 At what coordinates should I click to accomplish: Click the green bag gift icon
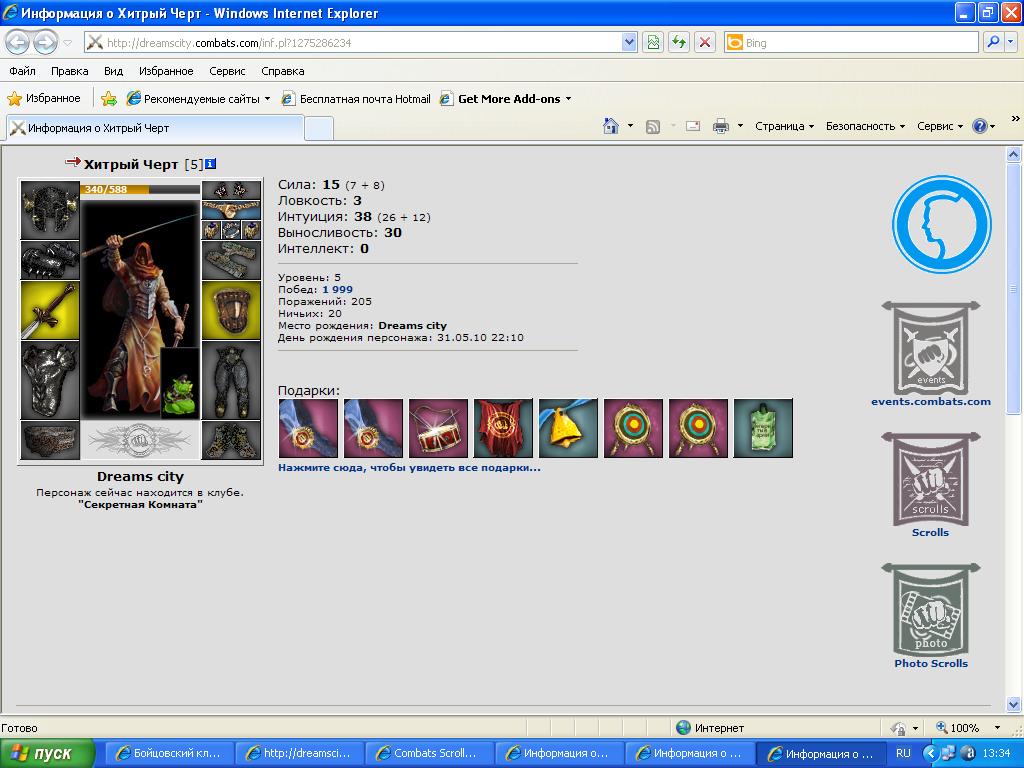pos(763,428)
